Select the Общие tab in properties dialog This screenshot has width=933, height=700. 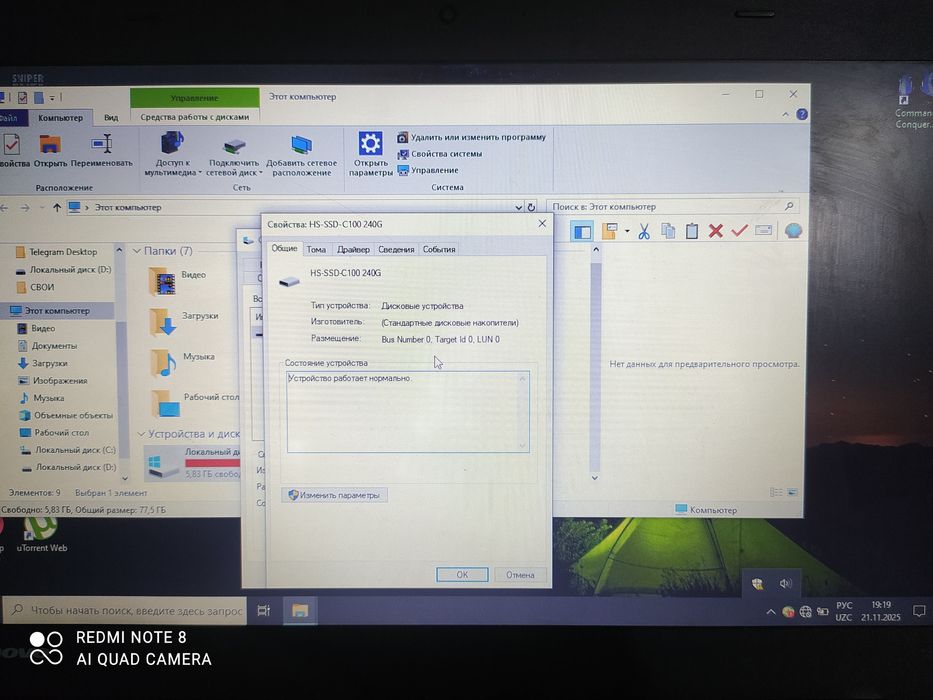point(284,248)
